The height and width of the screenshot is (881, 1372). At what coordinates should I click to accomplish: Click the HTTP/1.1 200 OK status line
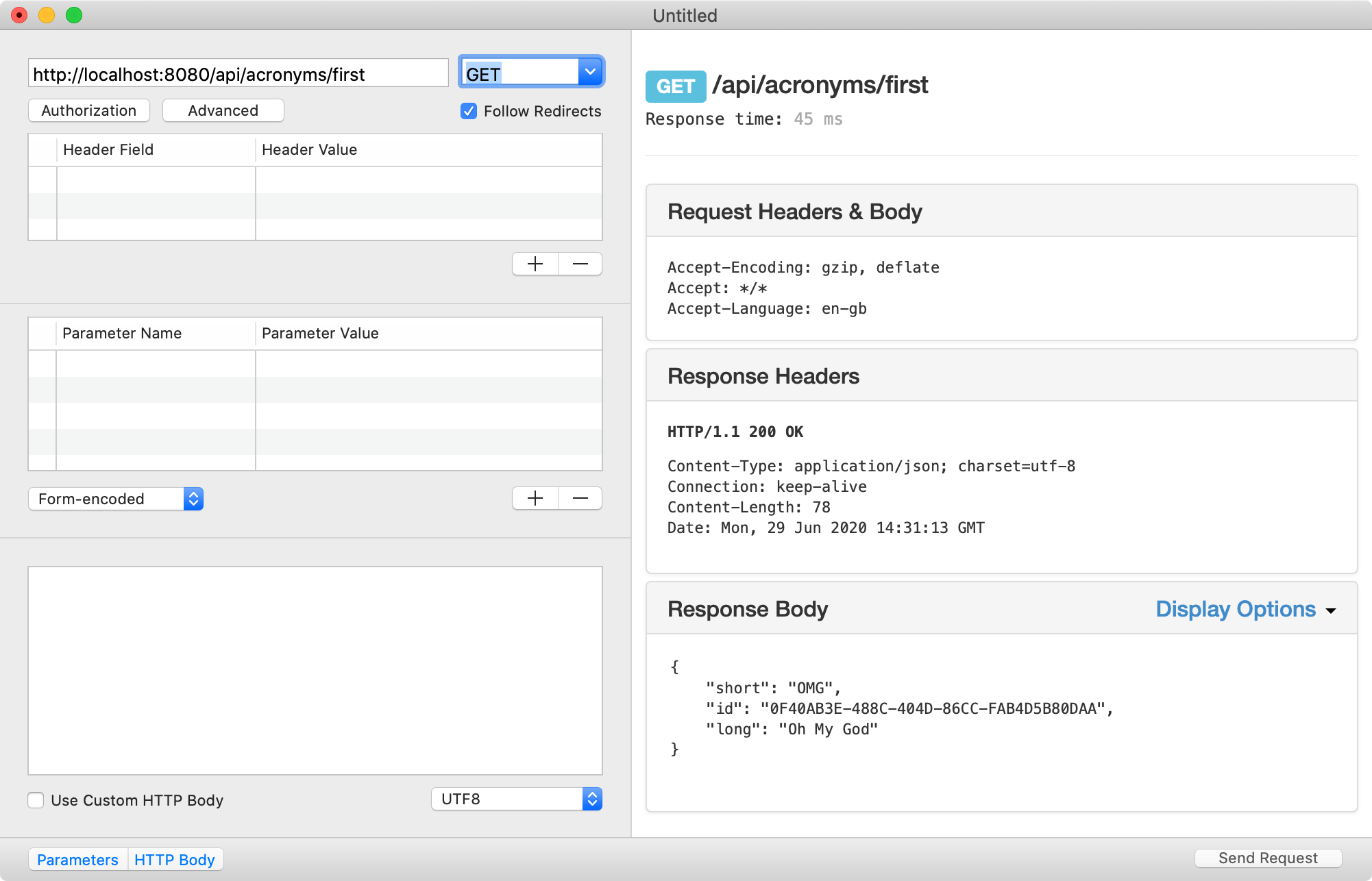click(x=735, y=432)
